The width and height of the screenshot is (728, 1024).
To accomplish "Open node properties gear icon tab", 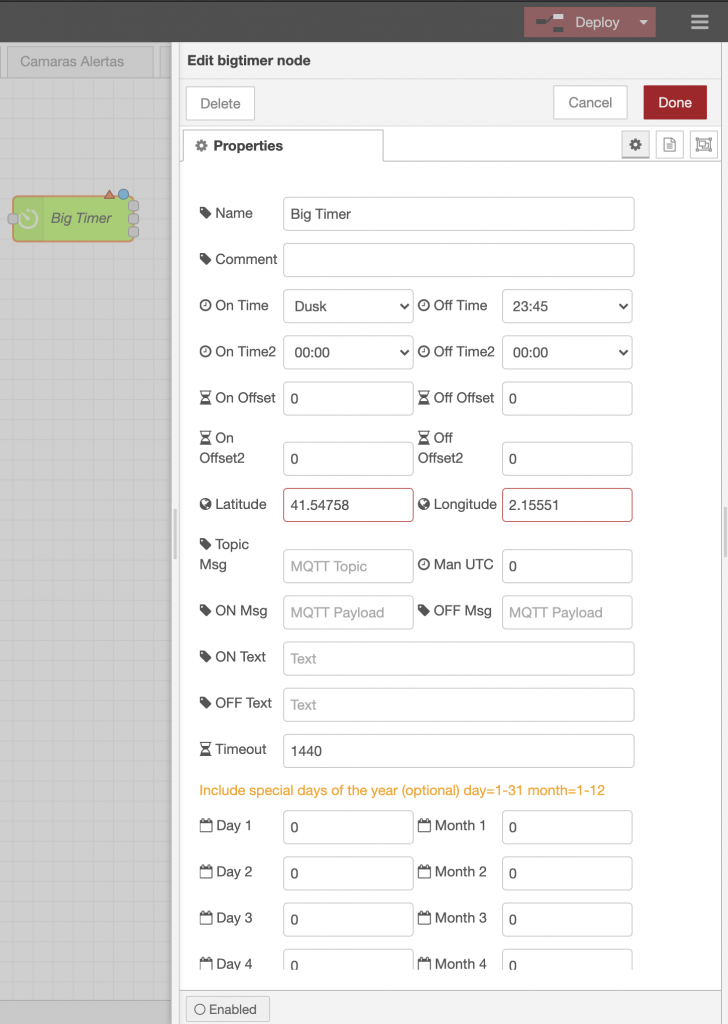I will tap(635, 145).
